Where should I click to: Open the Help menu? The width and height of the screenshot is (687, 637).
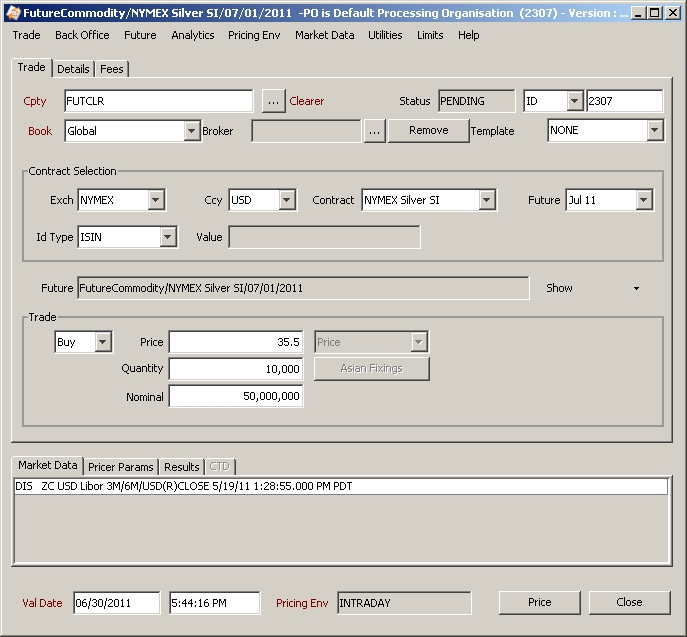point(469,35)
